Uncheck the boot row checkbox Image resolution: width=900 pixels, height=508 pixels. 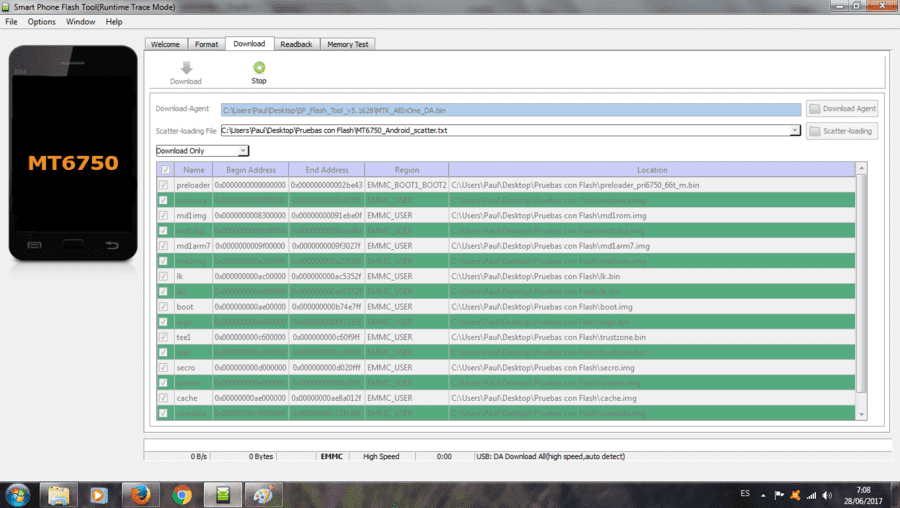point(164,307)
